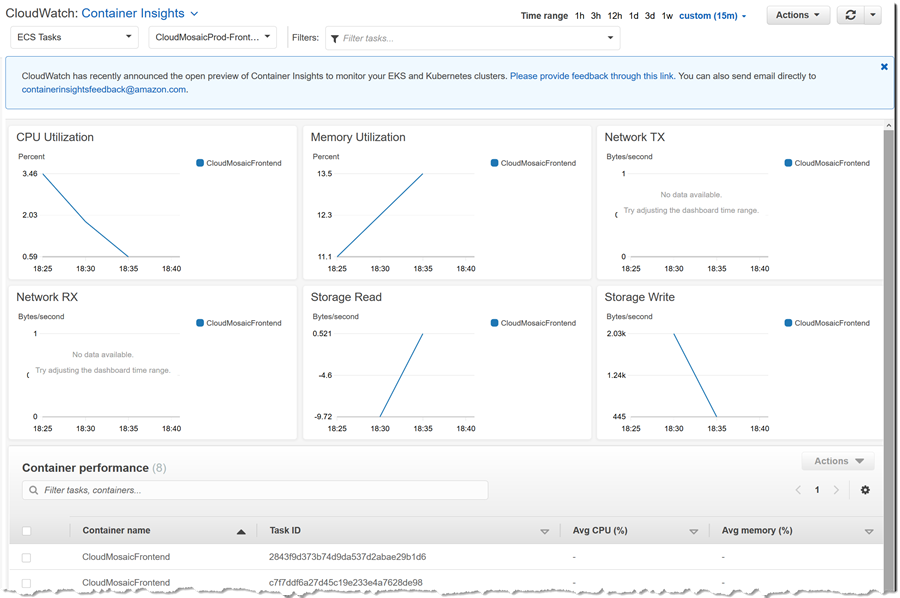Sort by Avg memory (%) column arrow
The height and width of the screenshot is (598, 900).
point(868,531)
